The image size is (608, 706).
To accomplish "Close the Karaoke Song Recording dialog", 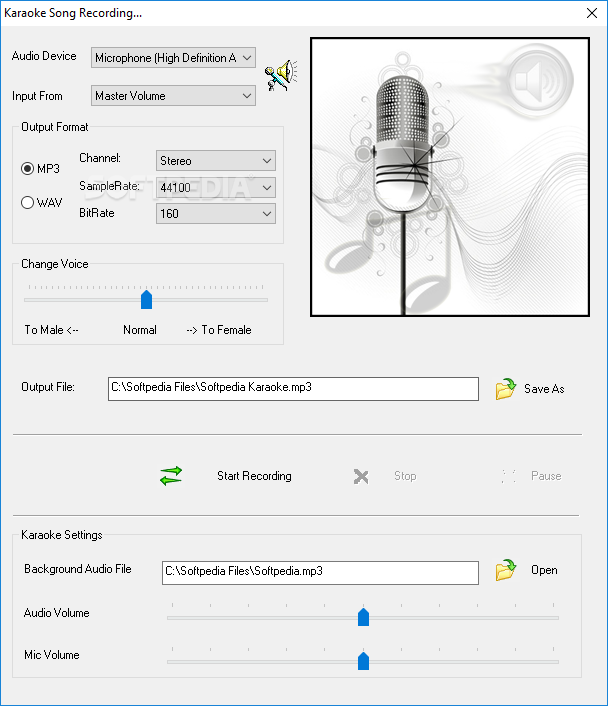I will point(592,13).
